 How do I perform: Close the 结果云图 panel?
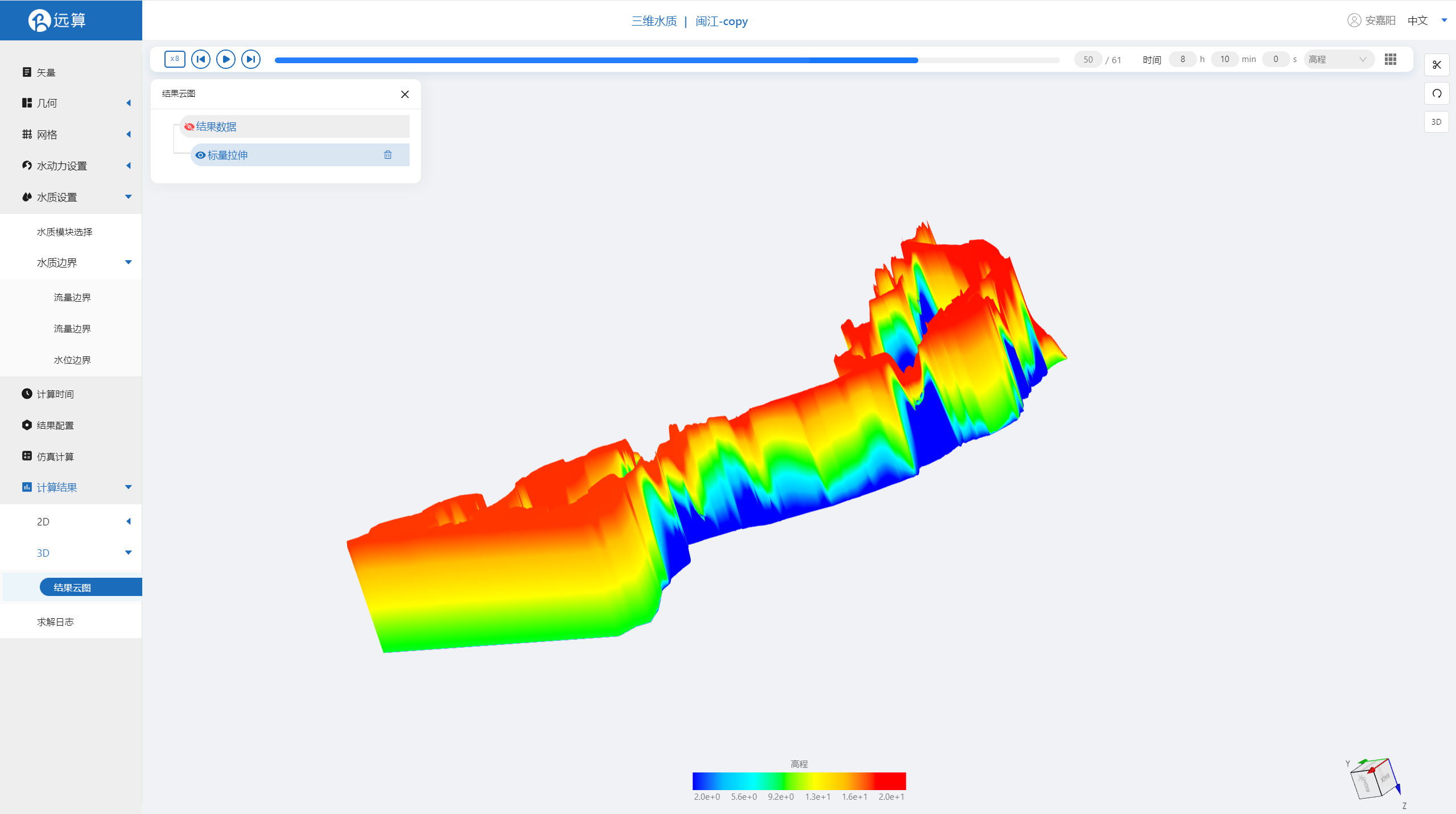point(405,94)
